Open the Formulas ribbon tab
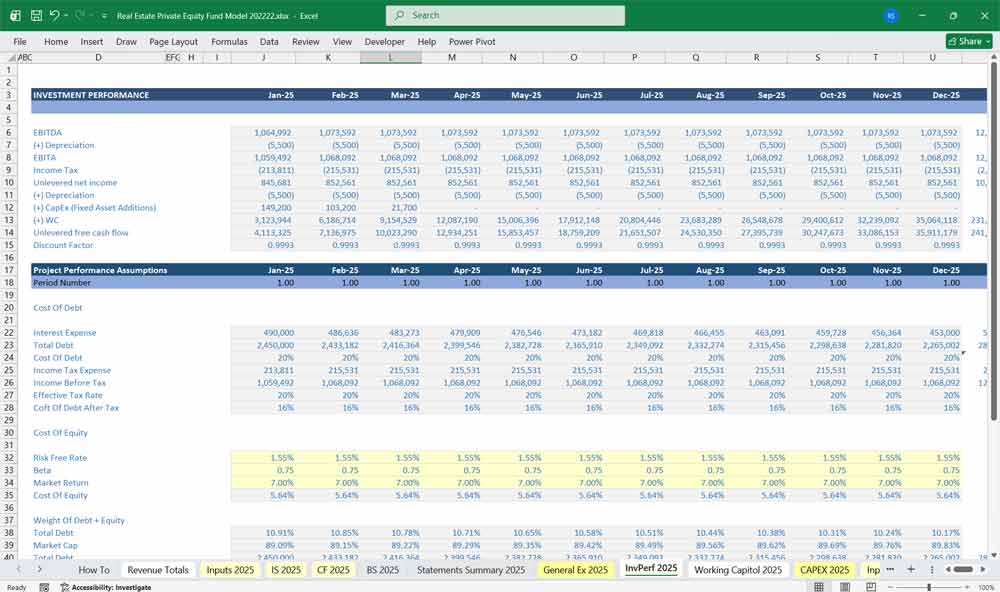This screenshot has width=1000, height=592. [229, 41]
